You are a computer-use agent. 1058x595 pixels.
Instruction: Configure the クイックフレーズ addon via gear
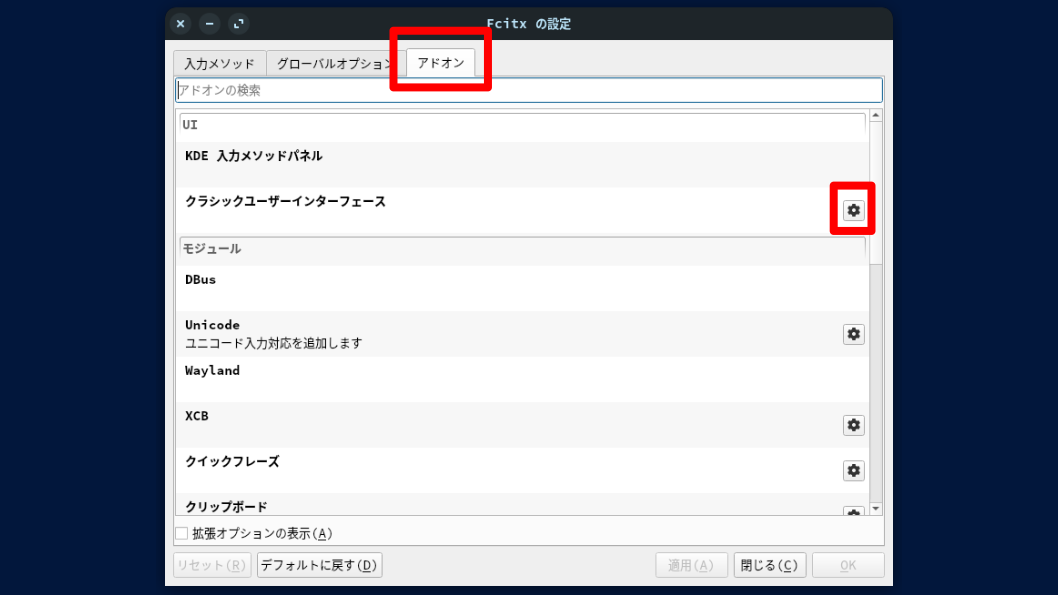click(853, 470)
